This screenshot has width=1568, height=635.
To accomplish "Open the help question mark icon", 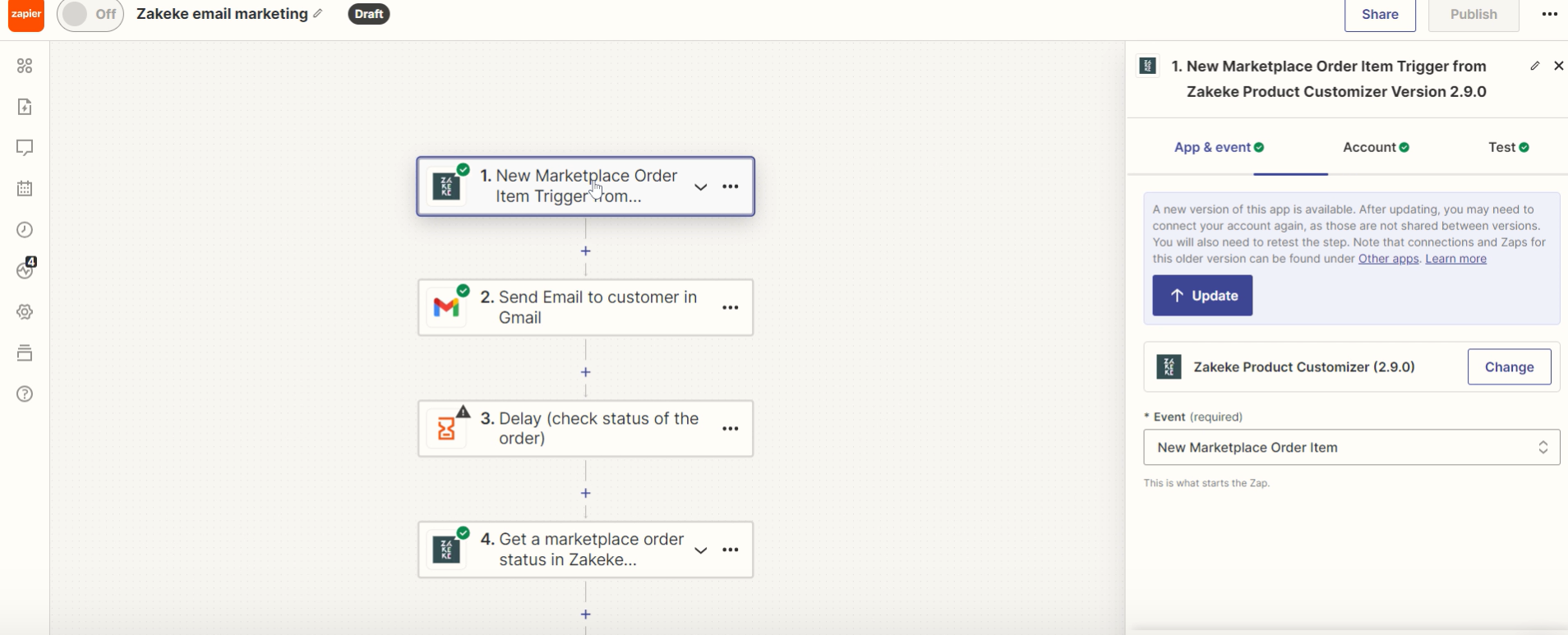I will (25, 394).
